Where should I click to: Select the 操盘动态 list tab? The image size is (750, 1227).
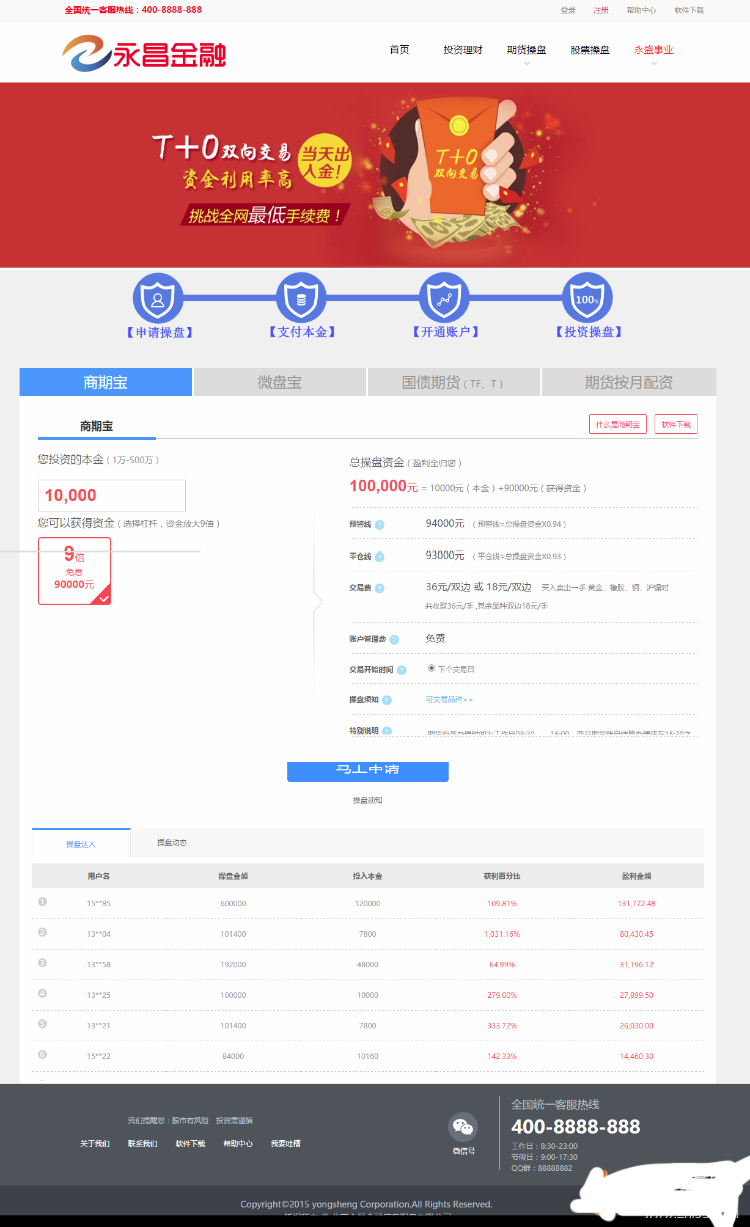tap(172, 843)
